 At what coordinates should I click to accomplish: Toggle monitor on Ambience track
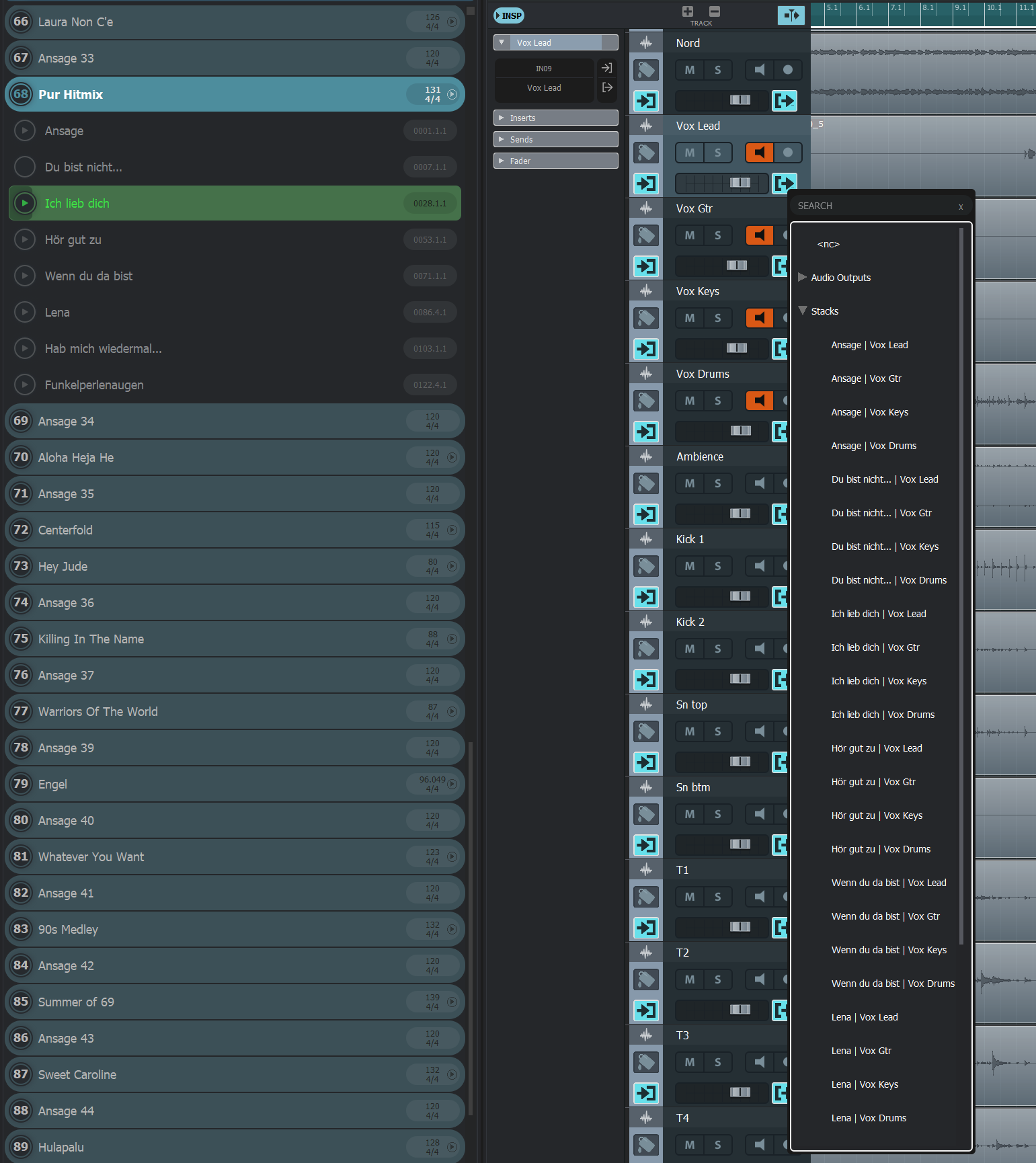tap(760, 483)
